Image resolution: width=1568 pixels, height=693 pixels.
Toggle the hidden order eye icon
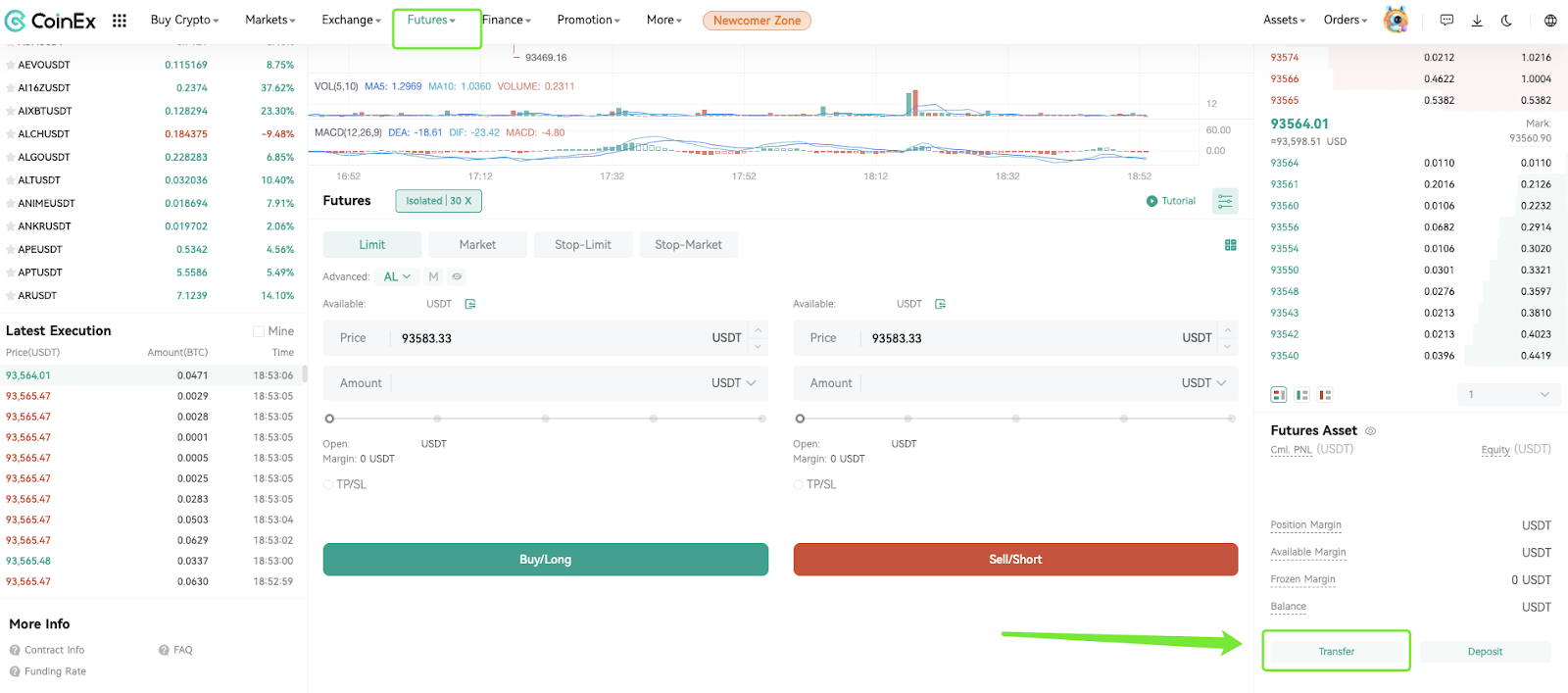(x=457, y=276)
